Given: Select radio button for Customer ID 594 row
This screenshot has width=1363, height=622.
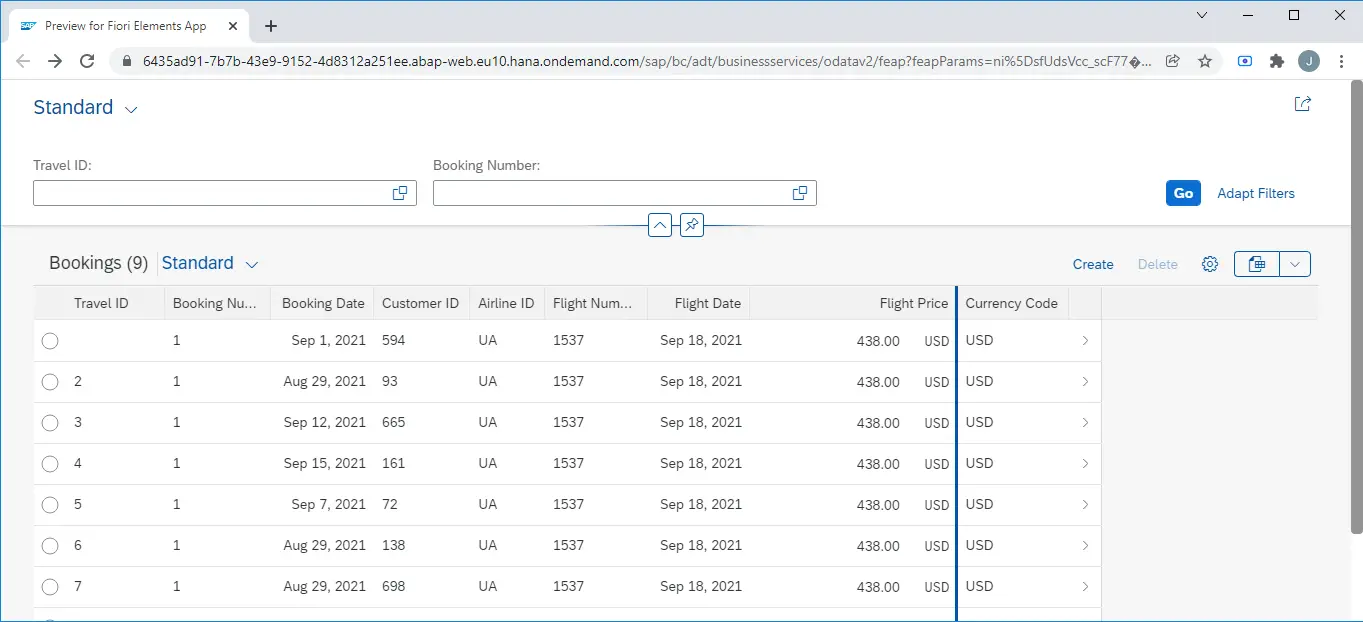Looking at the screenshot, I should coord(50,341).
